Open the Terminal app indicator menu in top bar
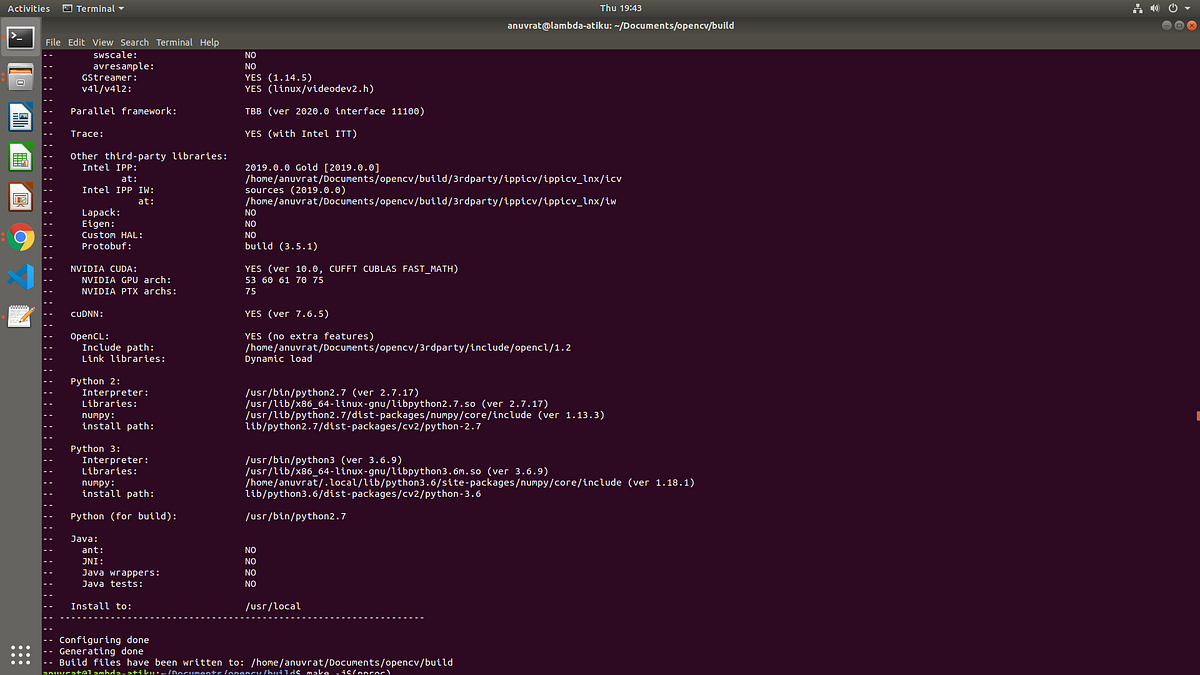1200x675 pixels. (93, 8)
